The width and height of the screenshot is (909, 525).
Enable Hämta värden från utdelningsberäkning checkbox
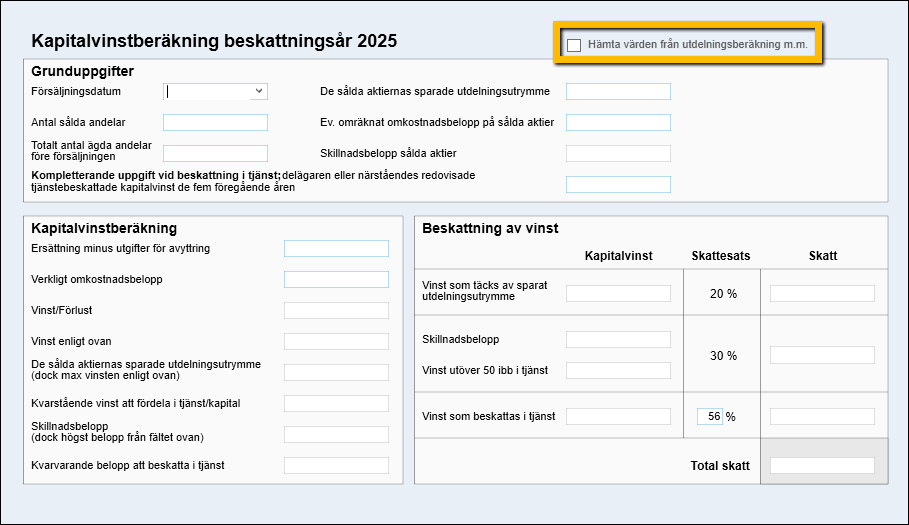pyautogui.click(x=574, y=45)
